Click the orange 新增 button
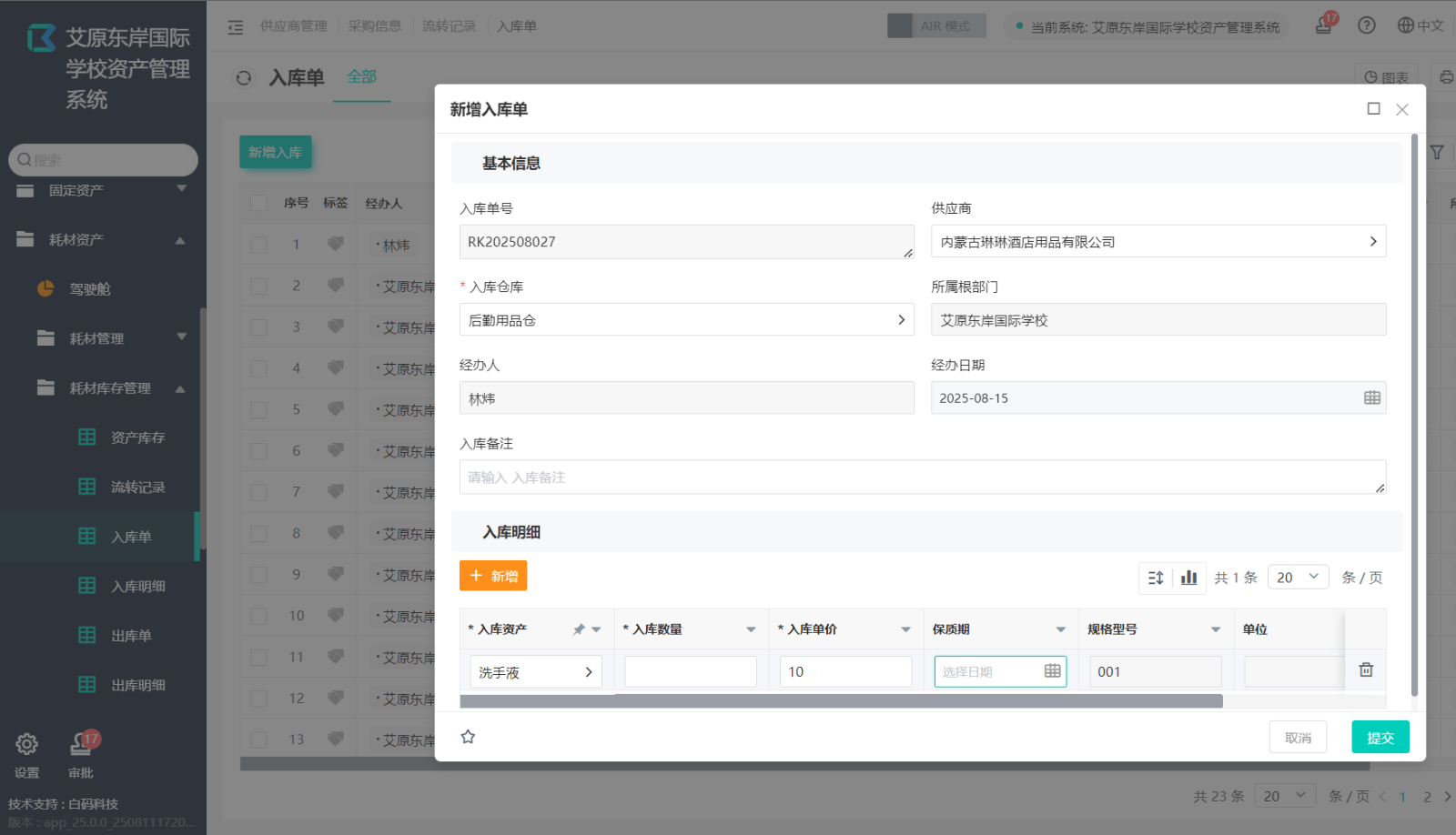Viewport: 1456px width, 835px height. pyautogui.click(x=493, y=576)
